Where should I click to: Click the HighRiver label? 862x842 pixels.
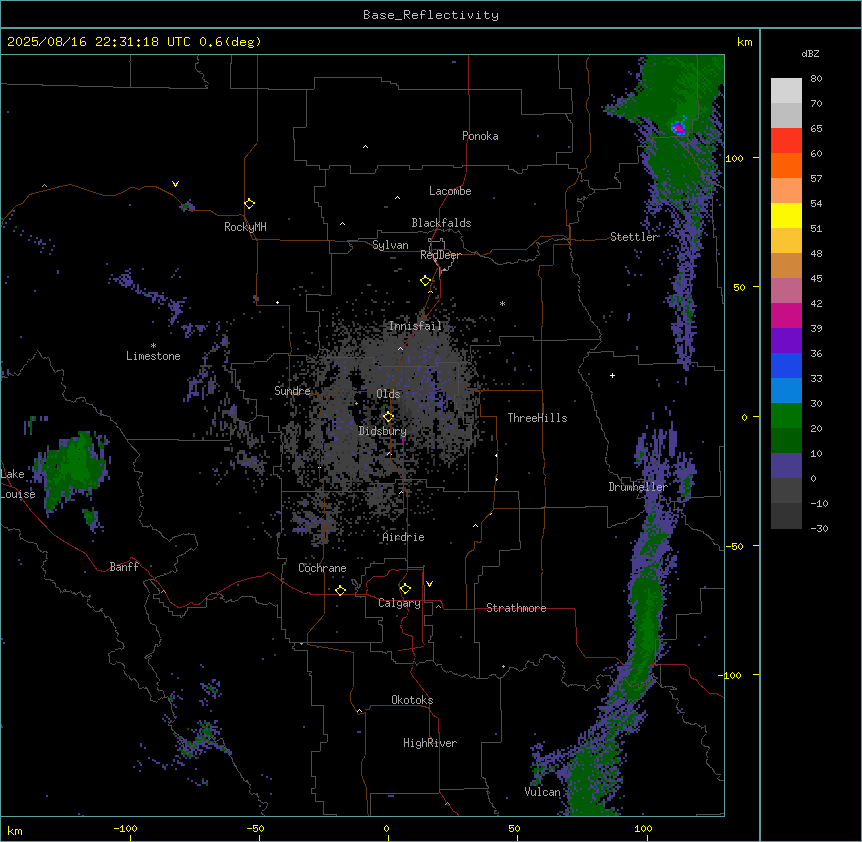tap(430, 743)
